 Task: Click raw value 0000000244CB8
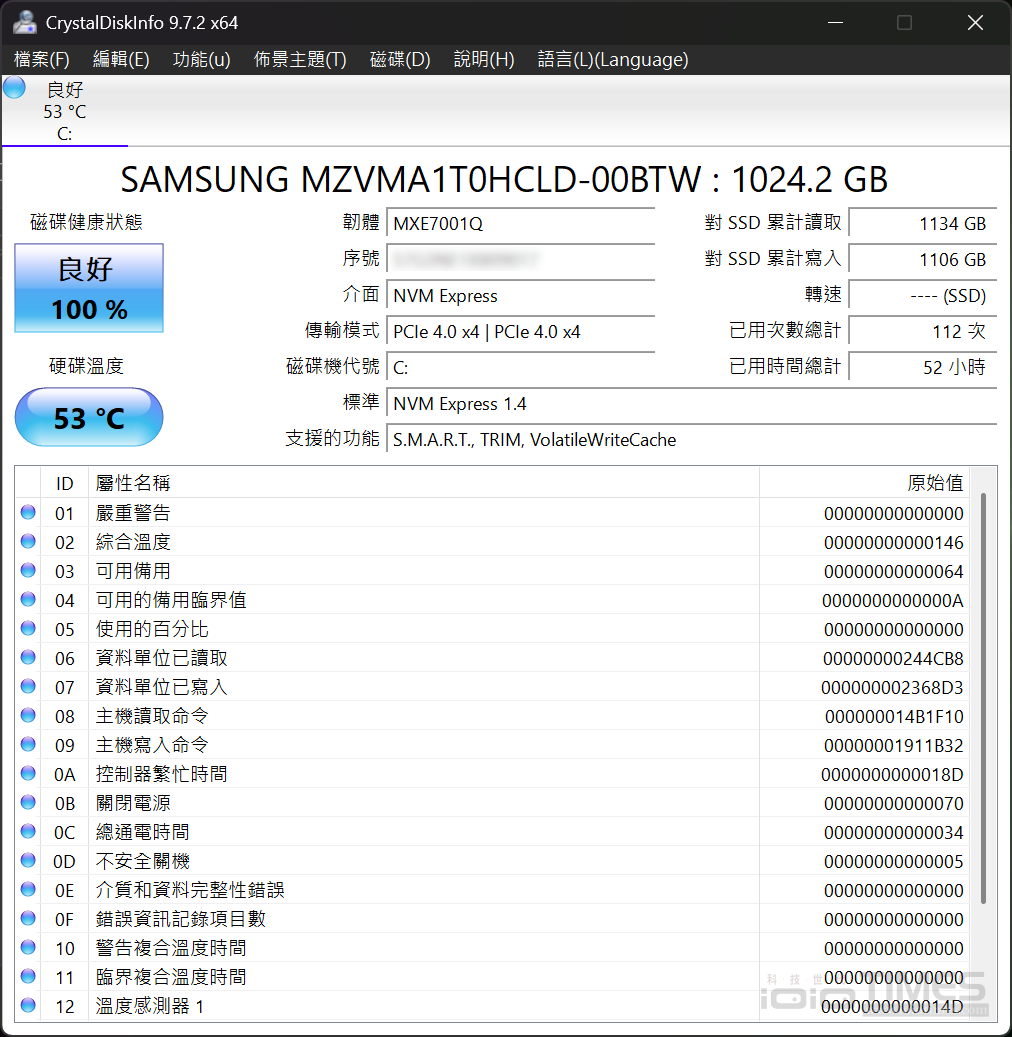(x=893, y=659)
